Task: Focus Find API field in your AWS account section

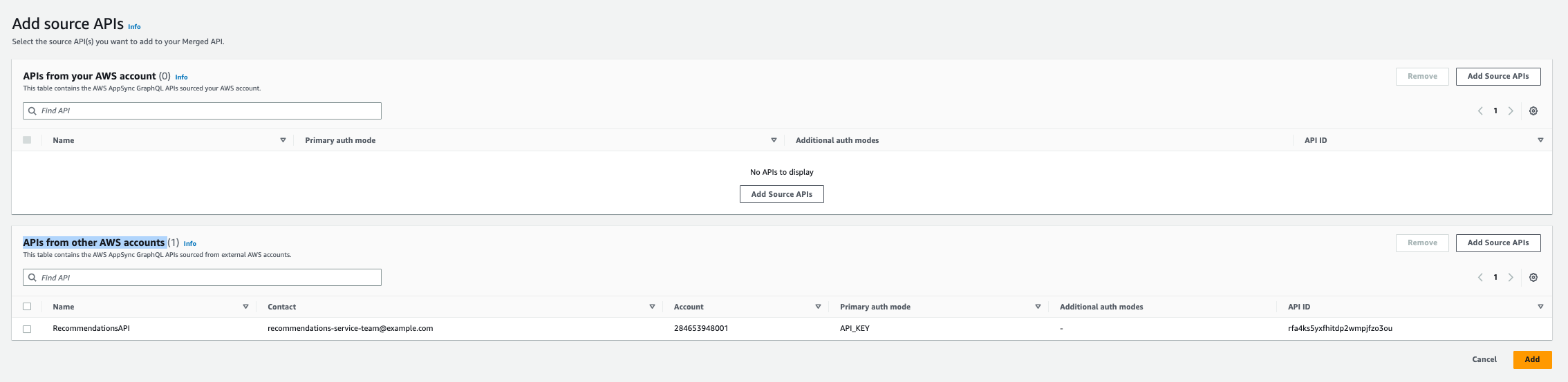Action: pos(202,111)
